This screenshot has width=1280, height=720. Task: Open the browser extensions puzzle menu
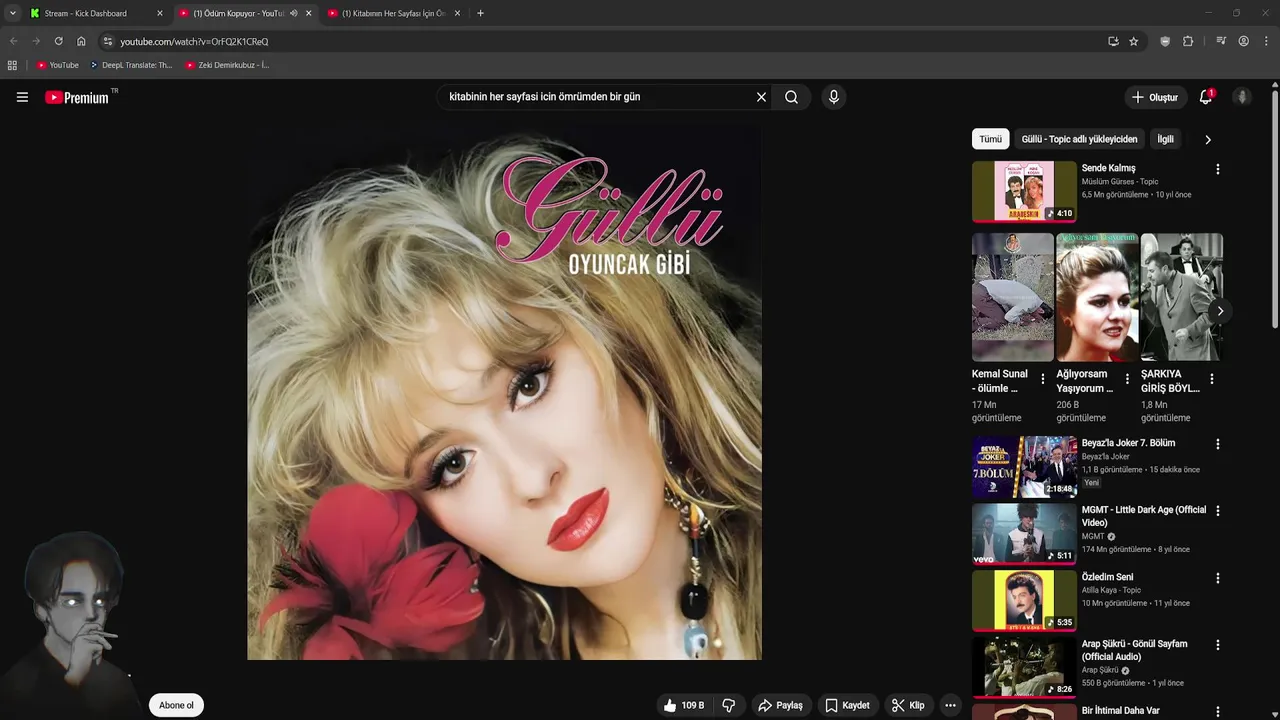click(x=1188, y=41)
